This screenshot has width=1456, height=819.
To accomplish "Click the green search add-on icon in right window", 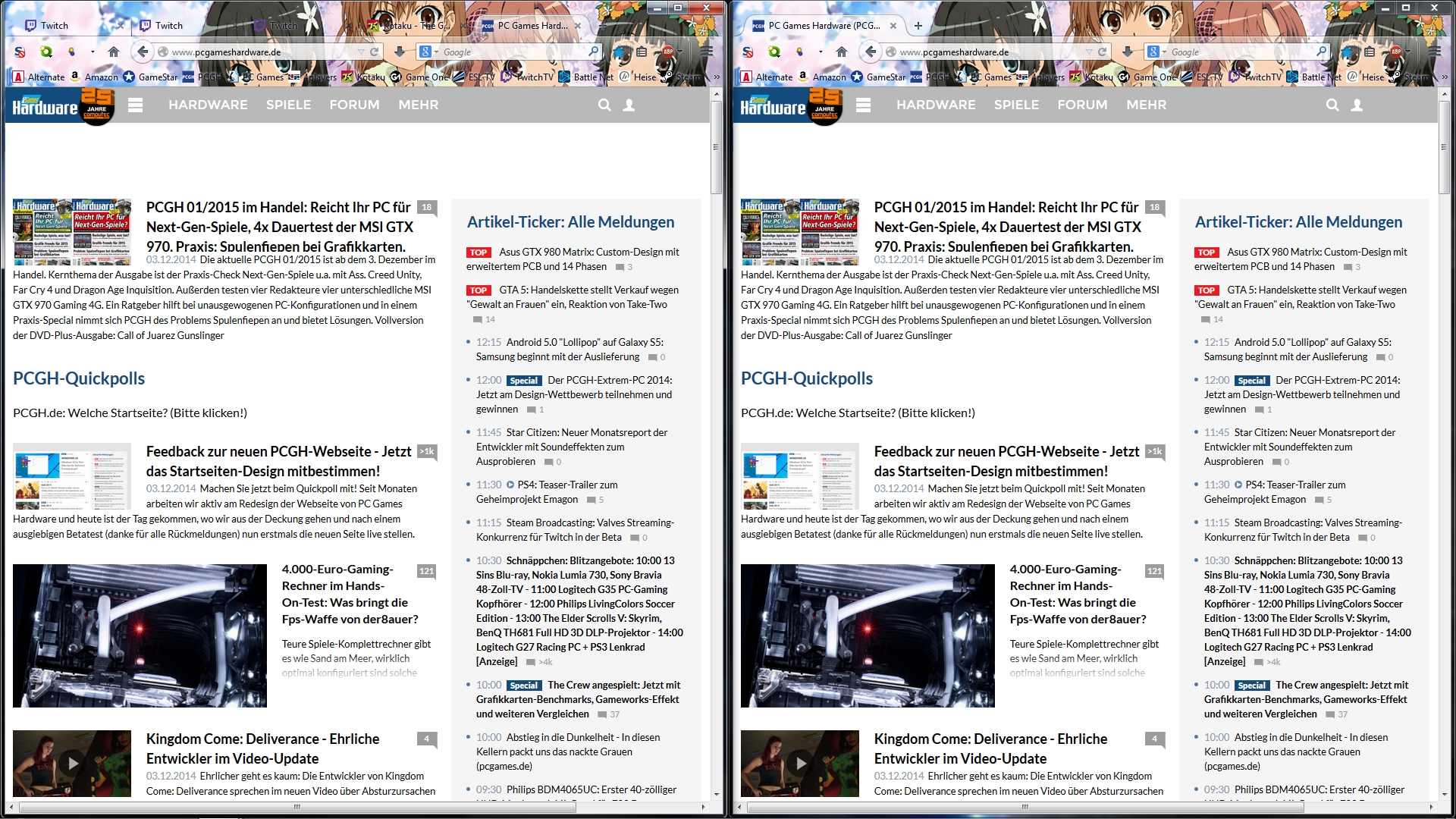I will pos(774,52).
